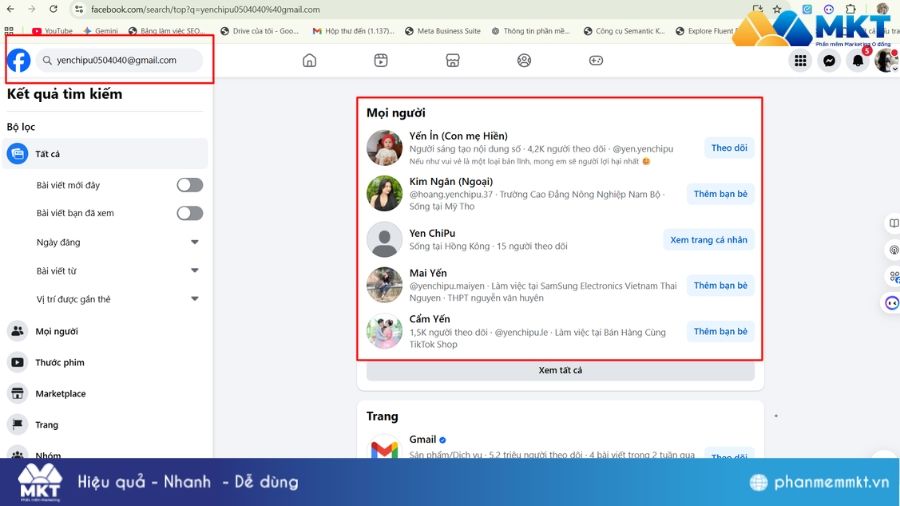
Task: Open the Gaming tab icon
Action: [596, 60]
